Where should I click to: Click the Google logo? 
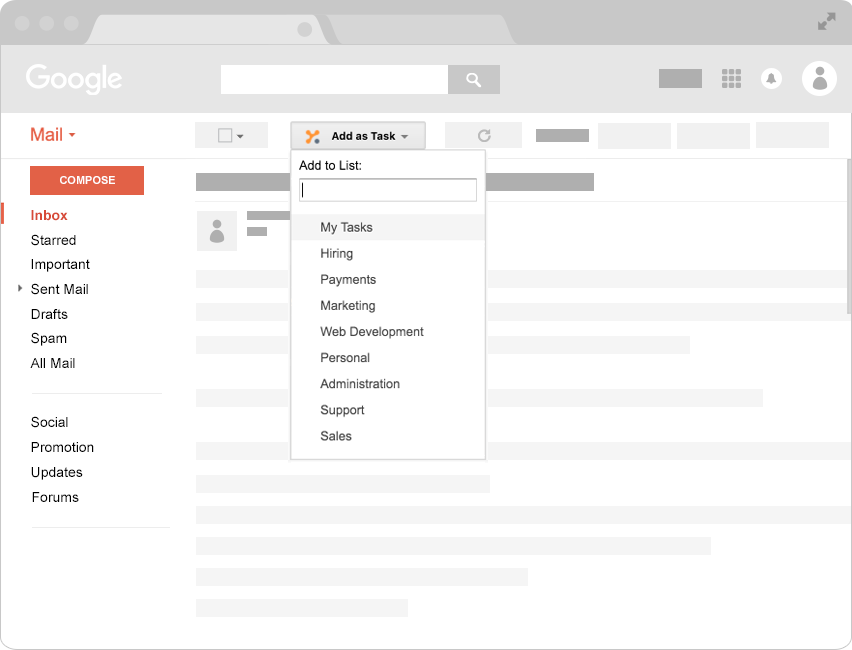point(74,79)
